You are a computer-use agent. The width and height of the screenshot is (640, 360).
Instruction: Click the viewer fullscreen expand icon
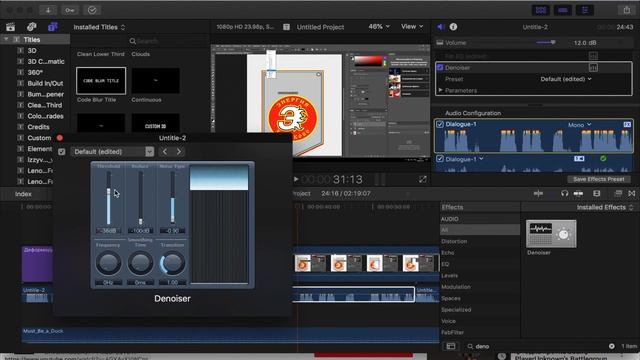422,179
